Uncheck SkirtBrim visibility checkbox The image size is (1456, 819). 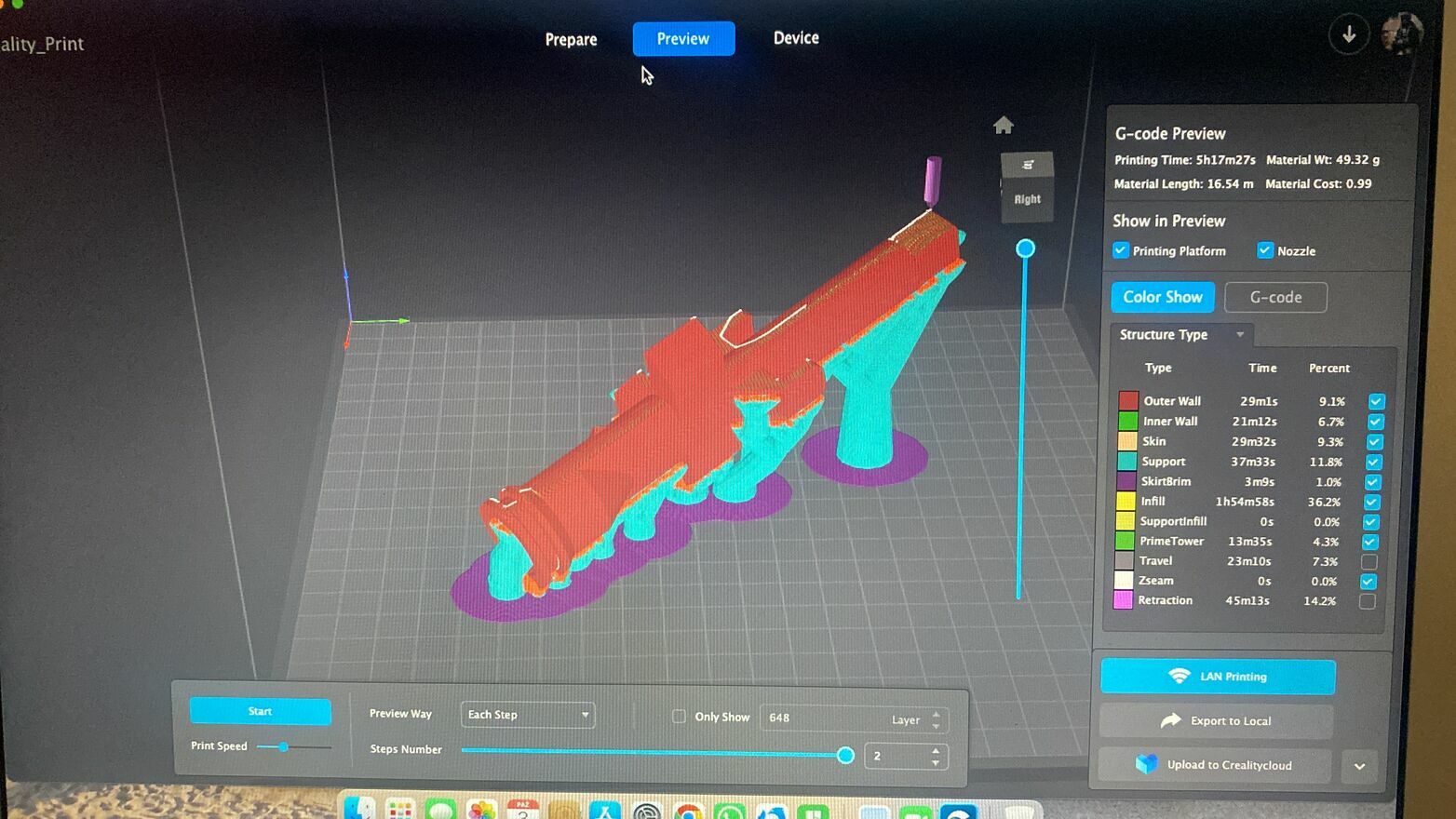1372,482
